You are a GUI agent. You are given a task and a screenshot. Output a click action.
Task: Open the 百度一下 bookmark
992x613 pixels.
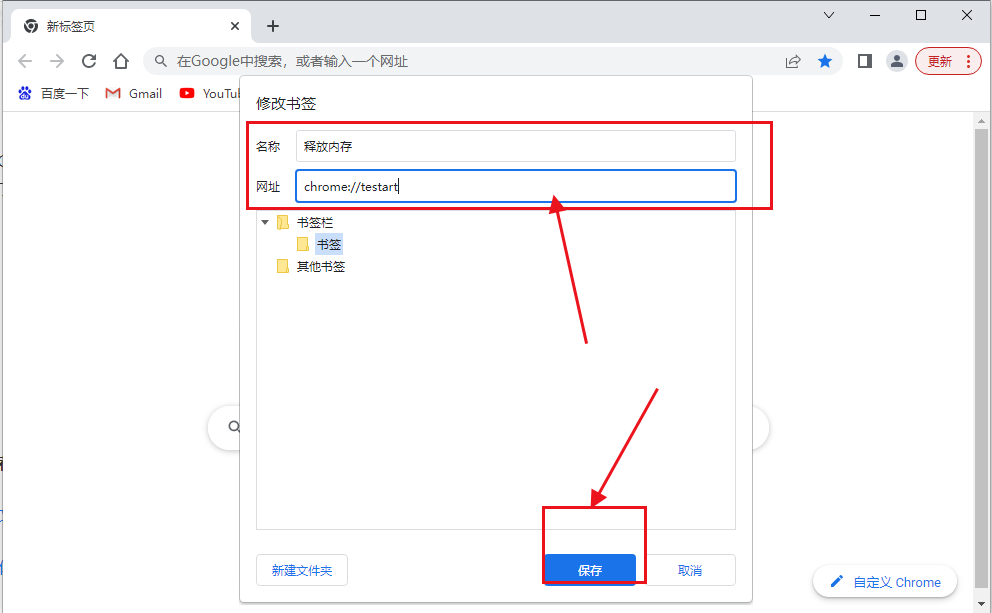54,94
